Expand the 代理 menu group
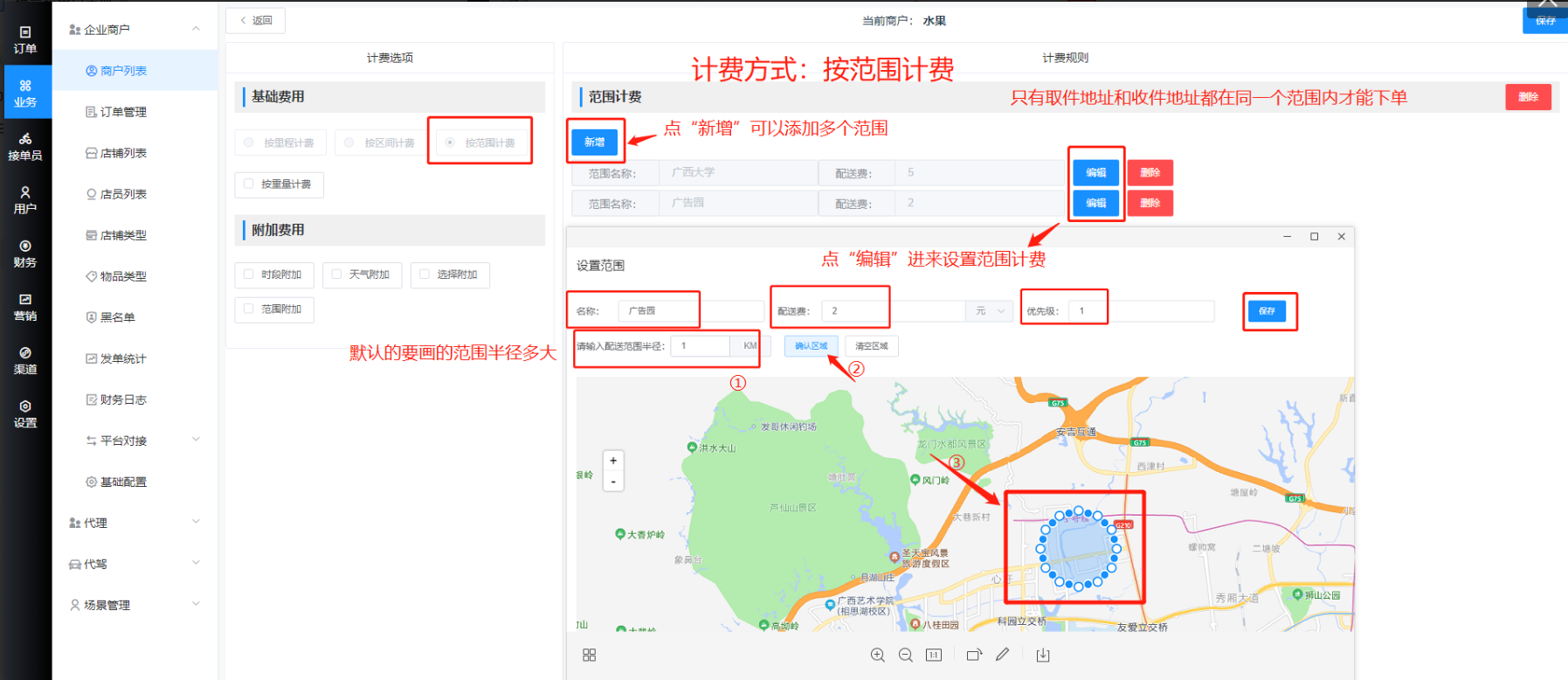 [x=135, y=523]
